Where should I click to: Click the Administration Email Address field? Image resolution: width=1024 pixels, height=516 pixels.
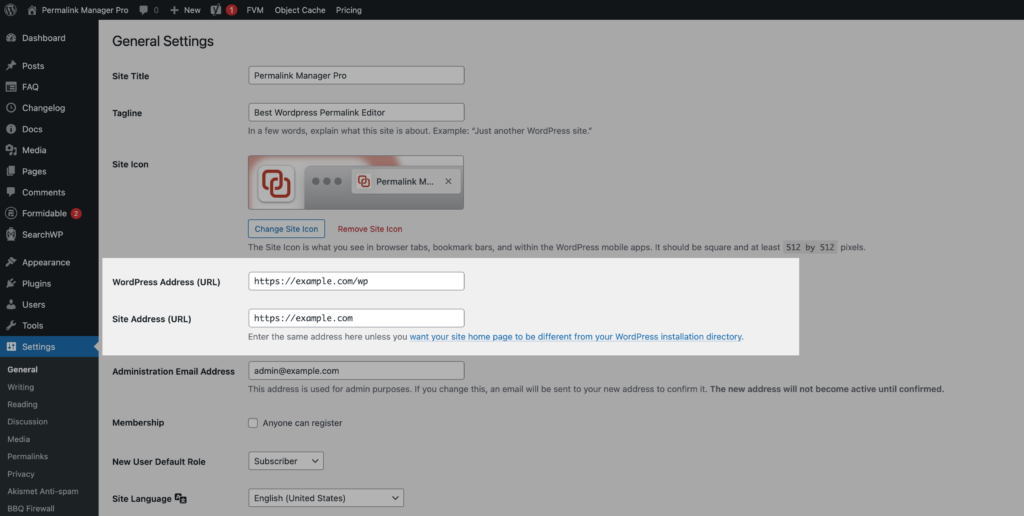[356, 370]
